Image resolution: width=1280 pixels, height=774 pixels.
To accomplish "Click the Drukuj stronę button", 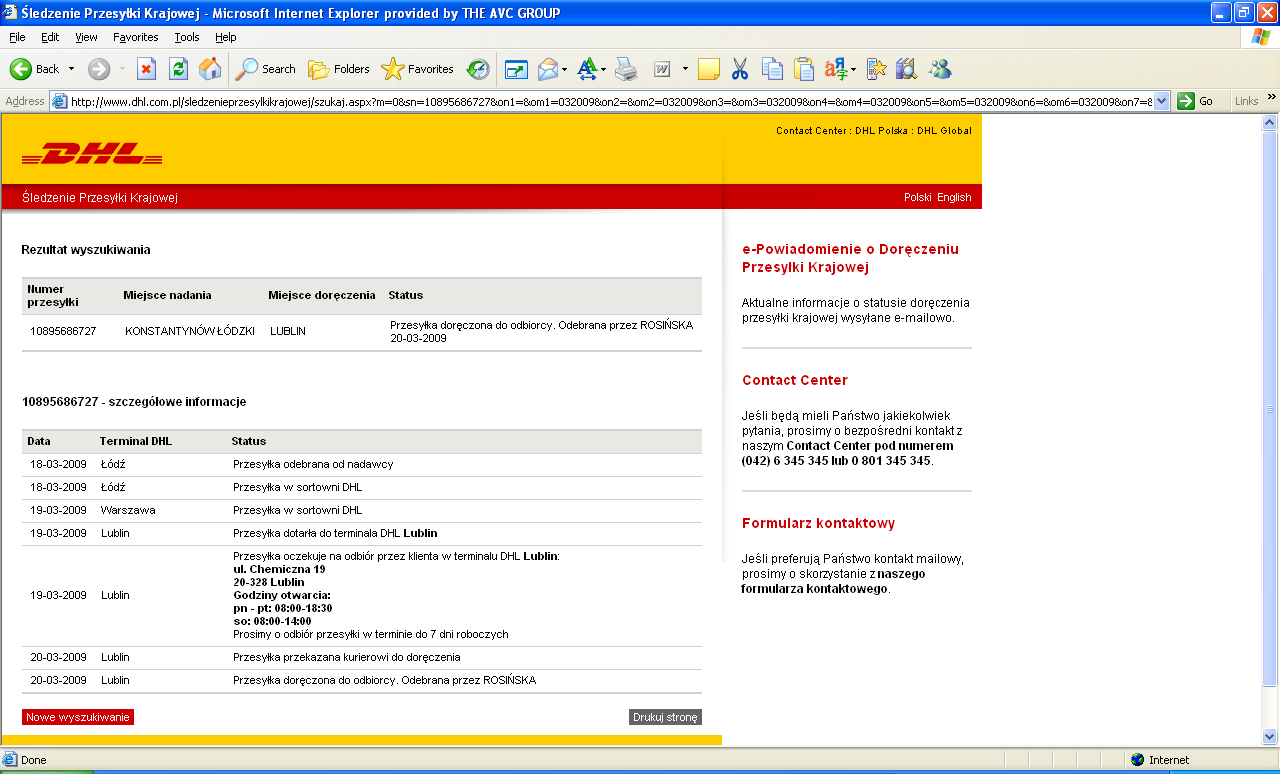I will pos(665,717).
